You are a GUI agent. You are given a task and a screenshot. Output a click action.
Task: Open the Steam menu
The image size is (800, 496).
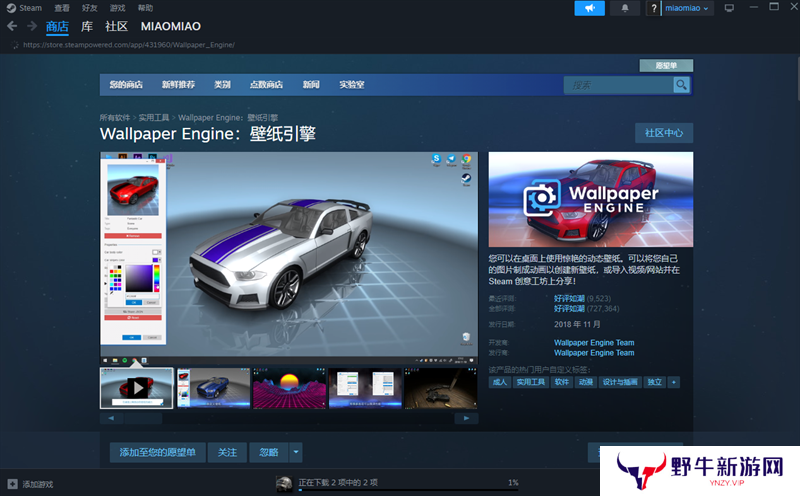(30, 8)
